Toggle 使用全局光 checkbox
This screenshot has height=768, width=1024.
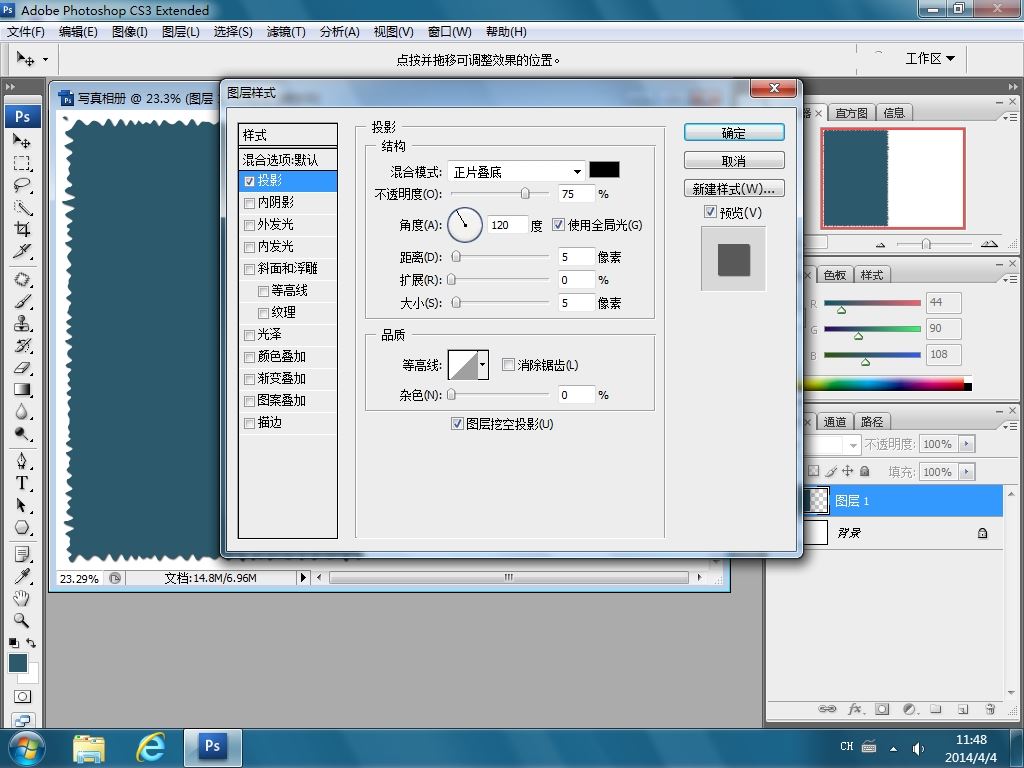point(558,225)
